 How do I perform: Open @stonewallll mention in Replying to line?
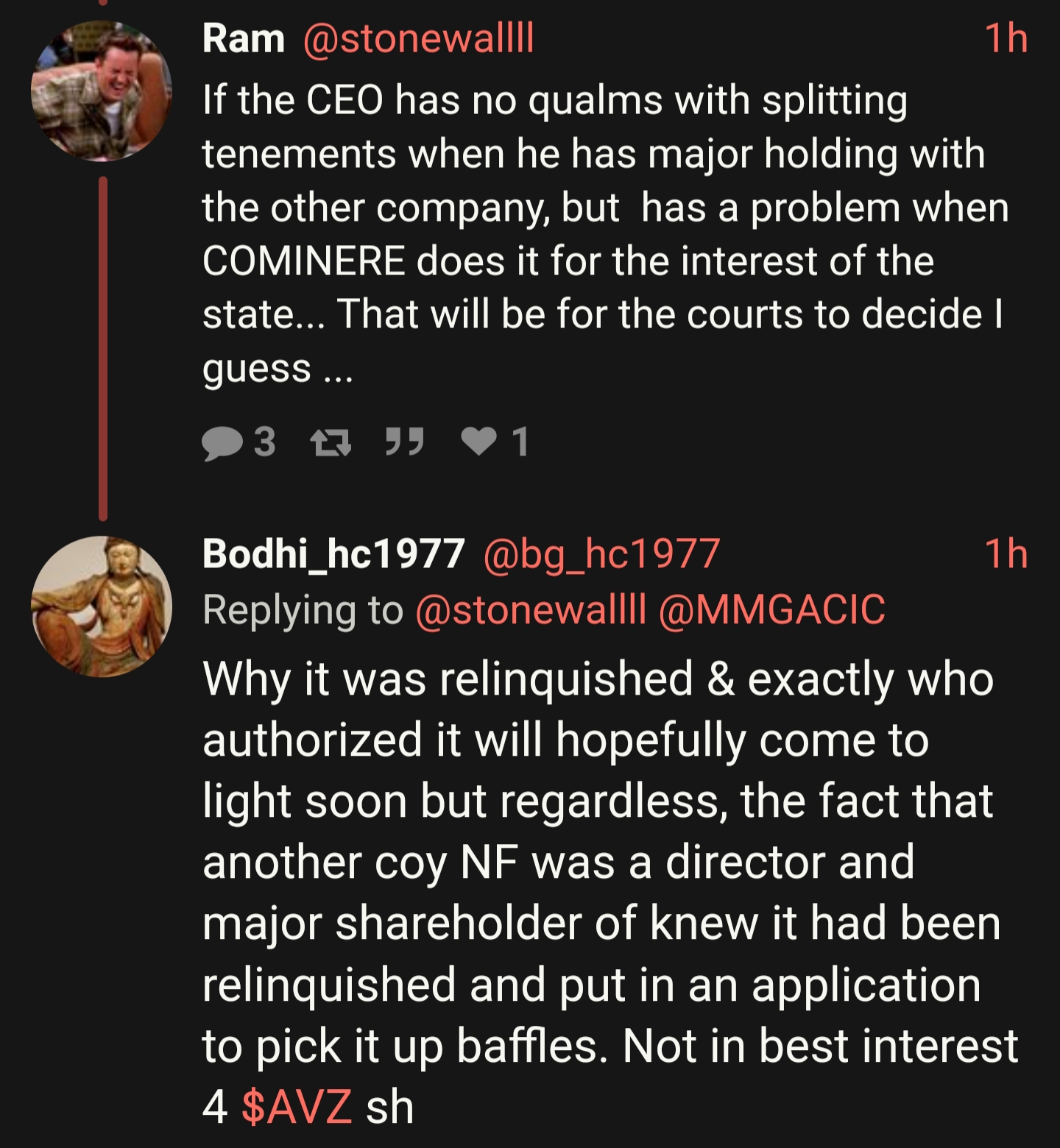coord(530,609)
